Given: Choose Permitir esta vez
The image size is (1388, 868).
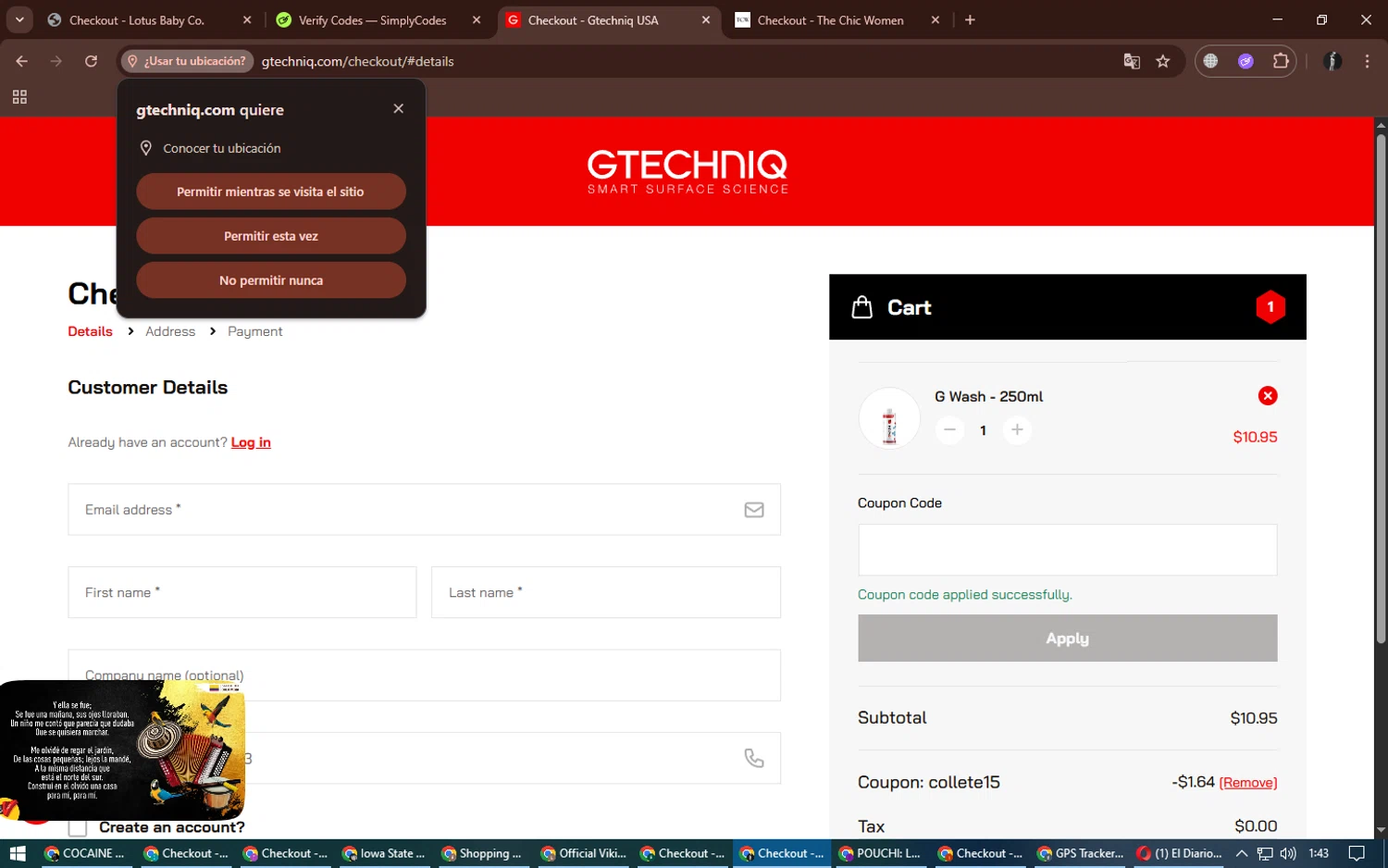Looking at the screenshot, I should coord(271,236).
